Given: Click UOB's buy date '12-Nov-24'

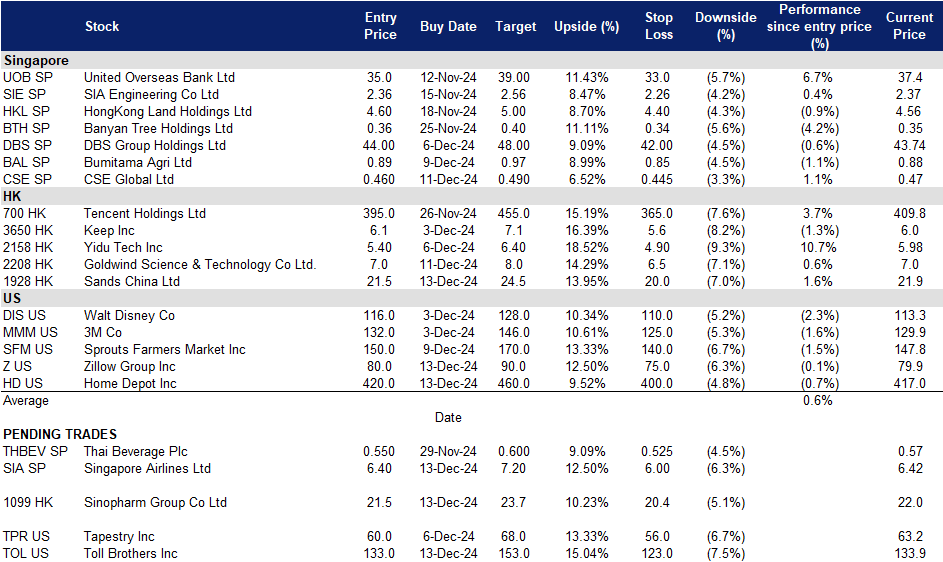Looking at the screenshot, I should click(448, 78).
